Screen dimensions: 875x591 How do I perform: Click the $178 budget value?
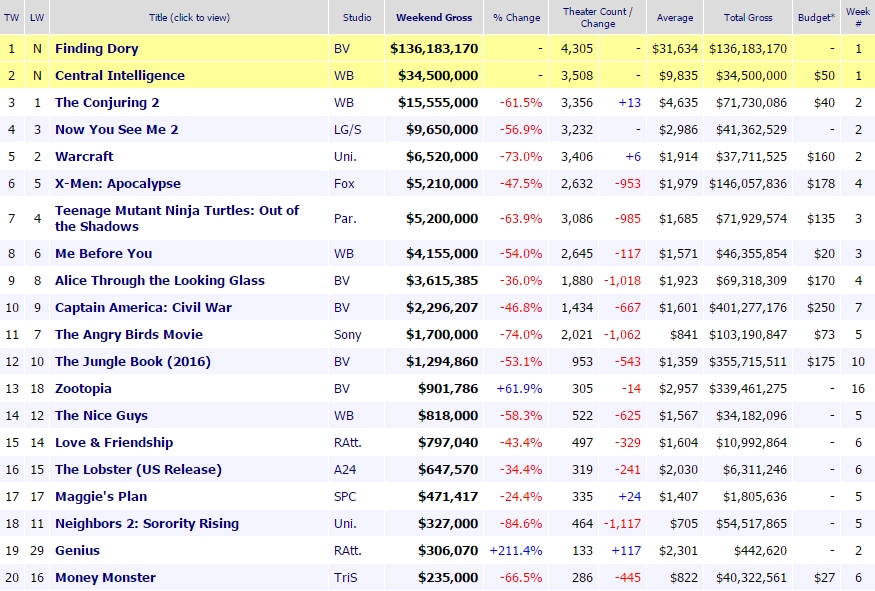point(821,184)
